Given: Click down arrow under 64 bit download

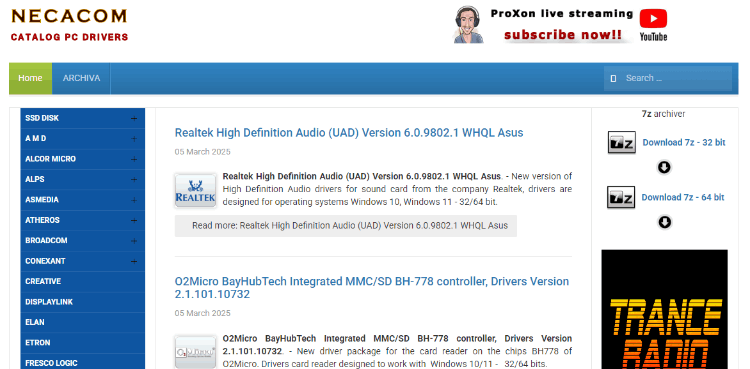Looking at the screenshot, I should point(664,222).
